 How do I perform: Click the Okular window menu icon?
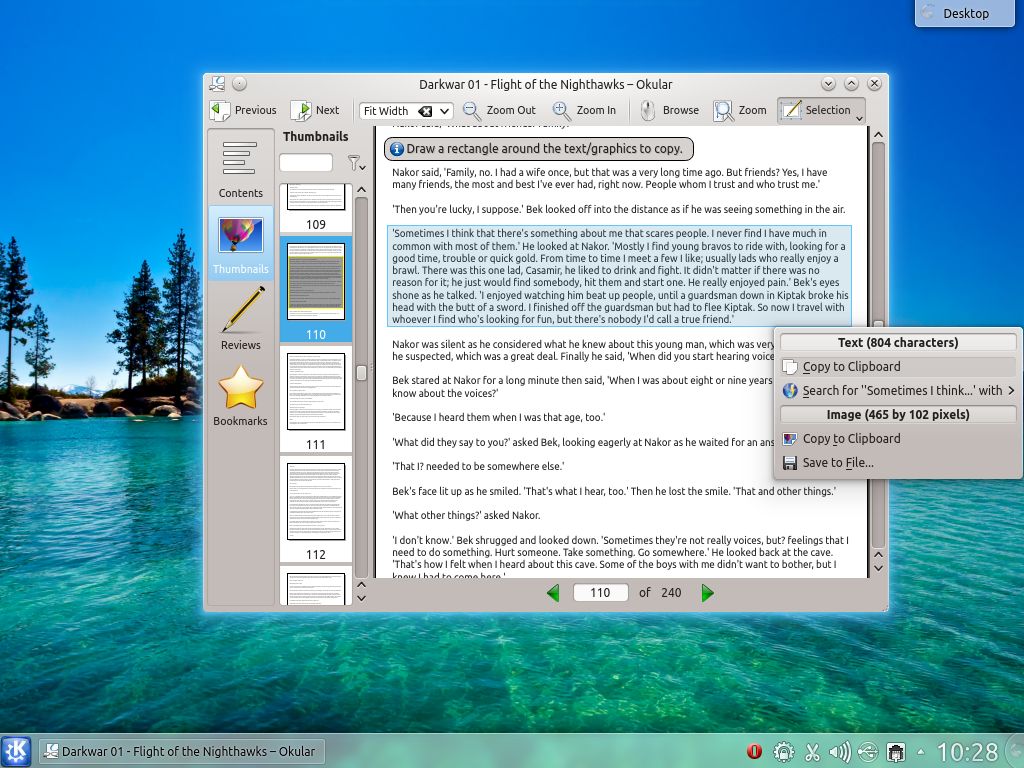217,84
